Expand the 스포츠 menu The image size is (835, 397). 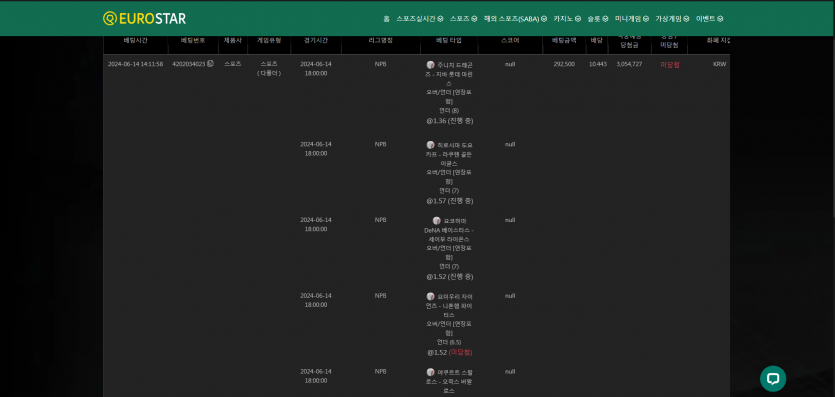463,19
